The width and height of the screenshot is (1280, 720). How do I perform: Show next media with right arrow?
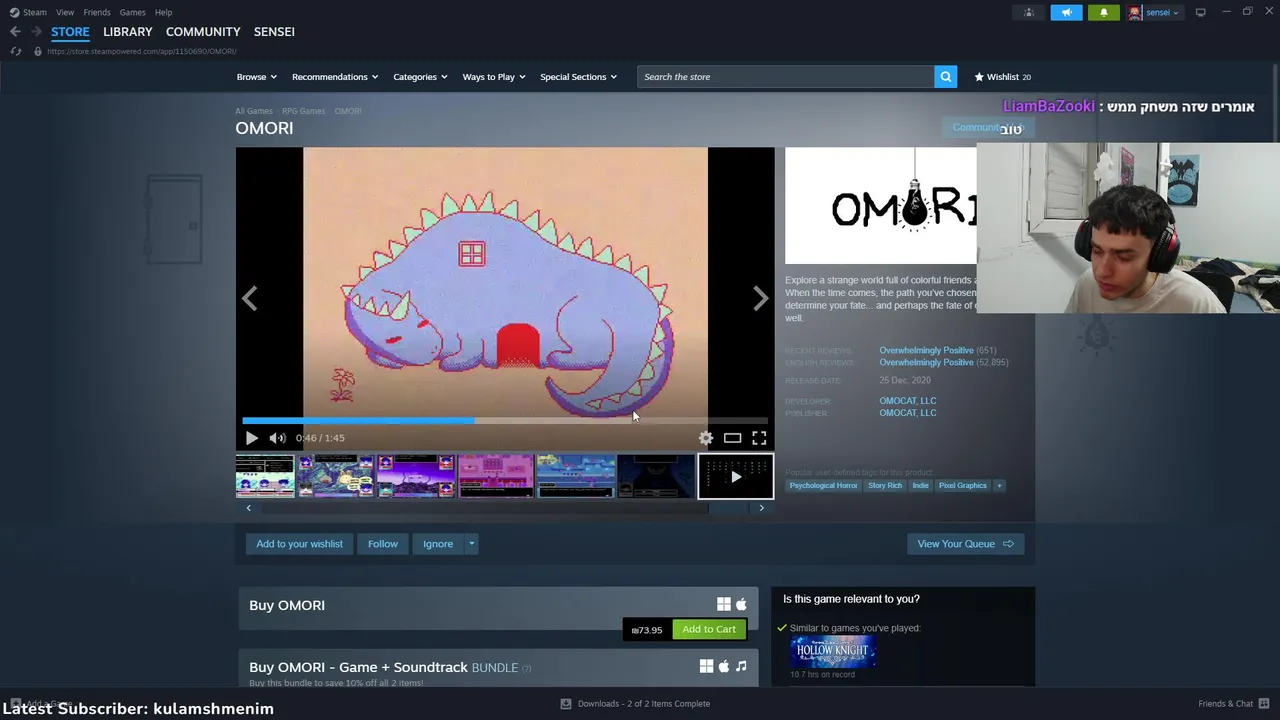(761, 298)
